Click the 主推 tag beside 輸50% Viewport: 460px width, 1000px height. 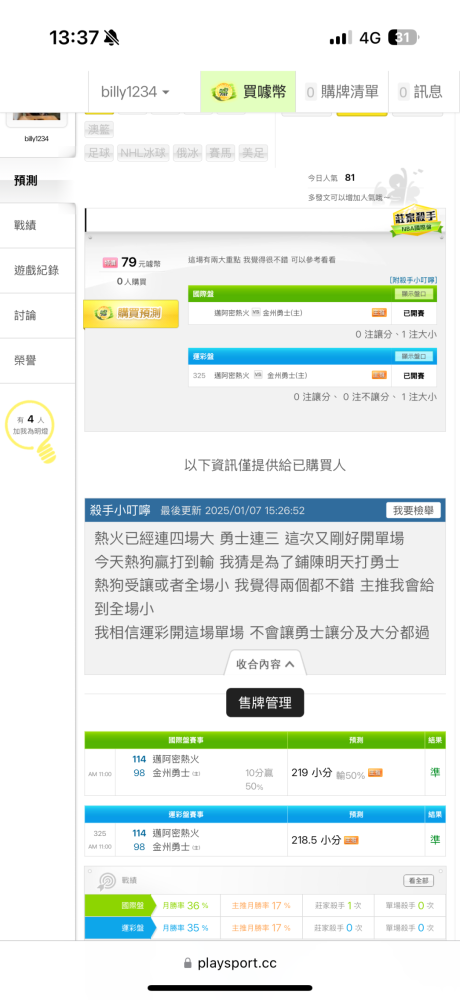click(x=375, y=773)
